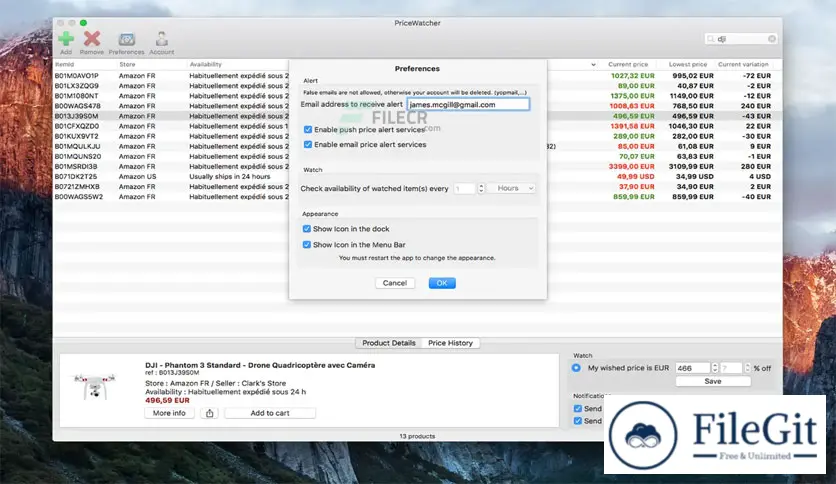Sort by the Lowest price column header
The width and height of the screenshot is (836, 484).
[x=687, y=64]
